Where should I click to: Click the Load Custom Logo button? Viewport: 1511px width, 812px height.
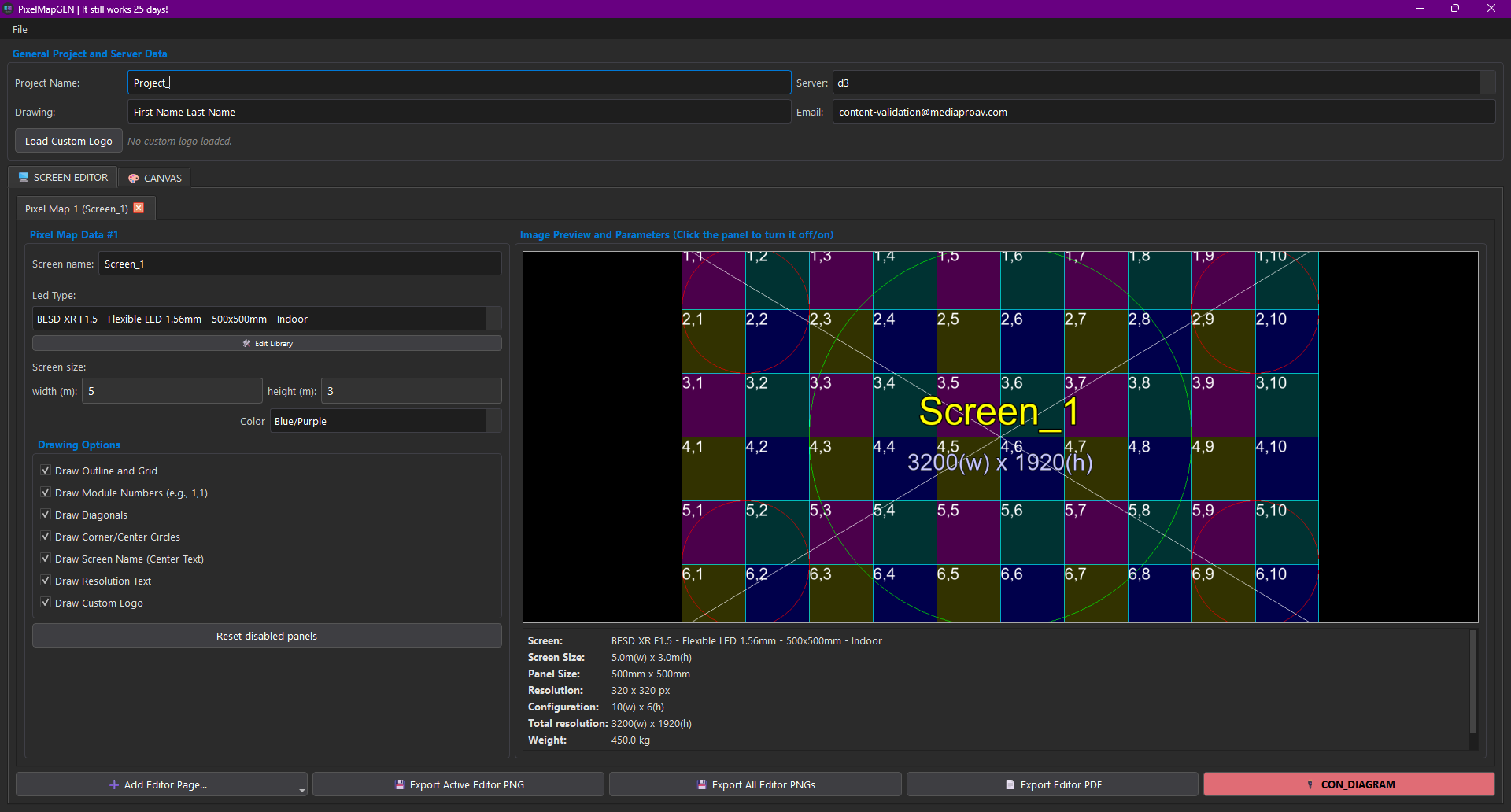(x=68, y=142)
